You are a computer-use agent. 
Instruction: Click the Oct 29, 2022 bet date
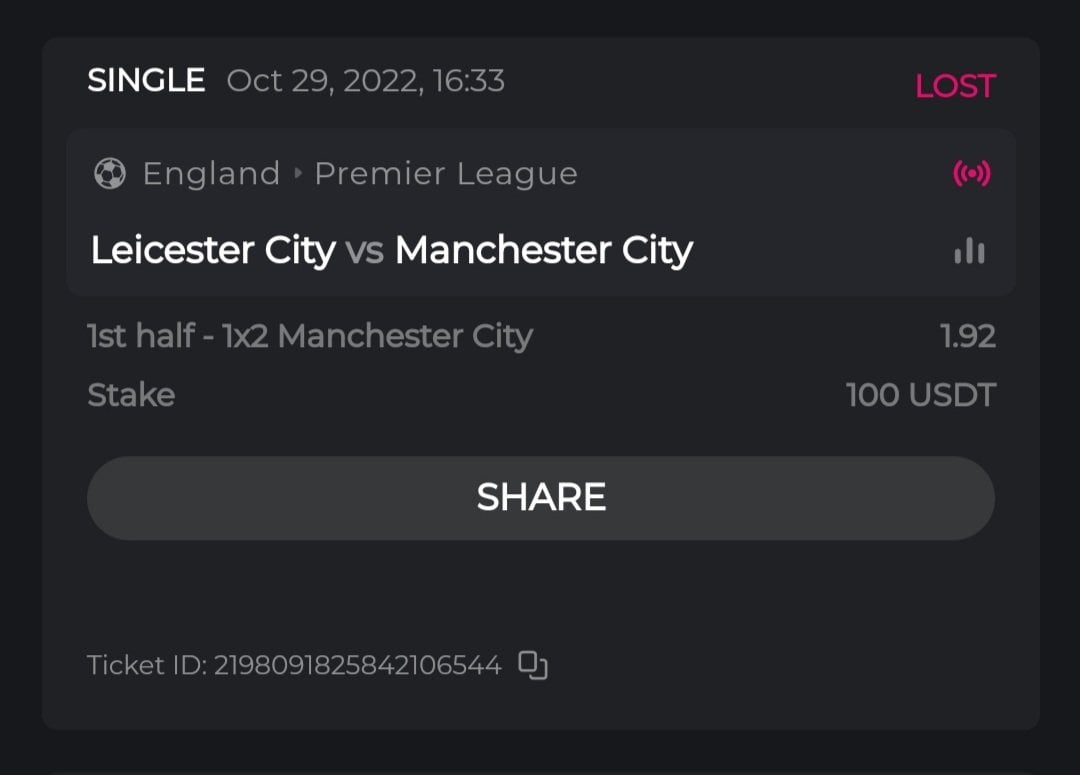(365, 80)
